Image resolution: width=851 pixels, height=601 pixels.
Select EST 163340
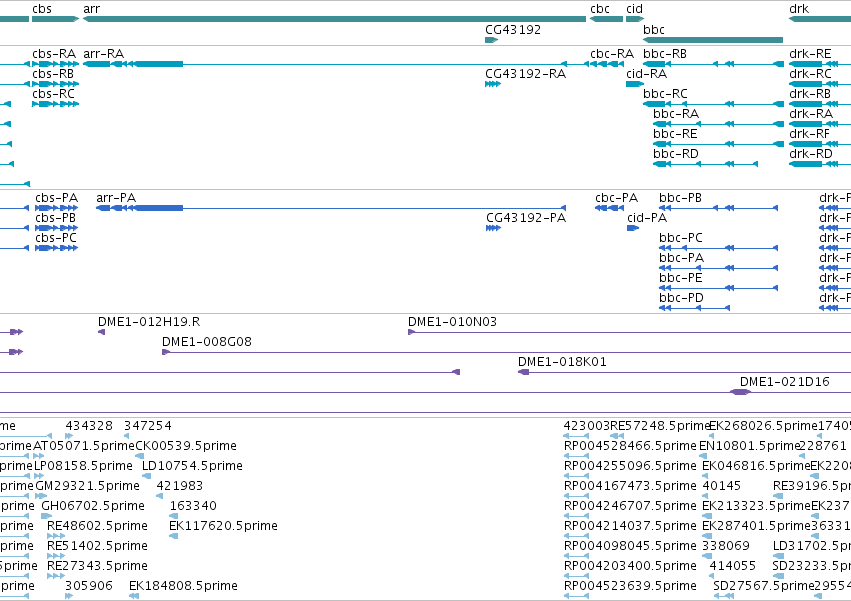point(174,516)
